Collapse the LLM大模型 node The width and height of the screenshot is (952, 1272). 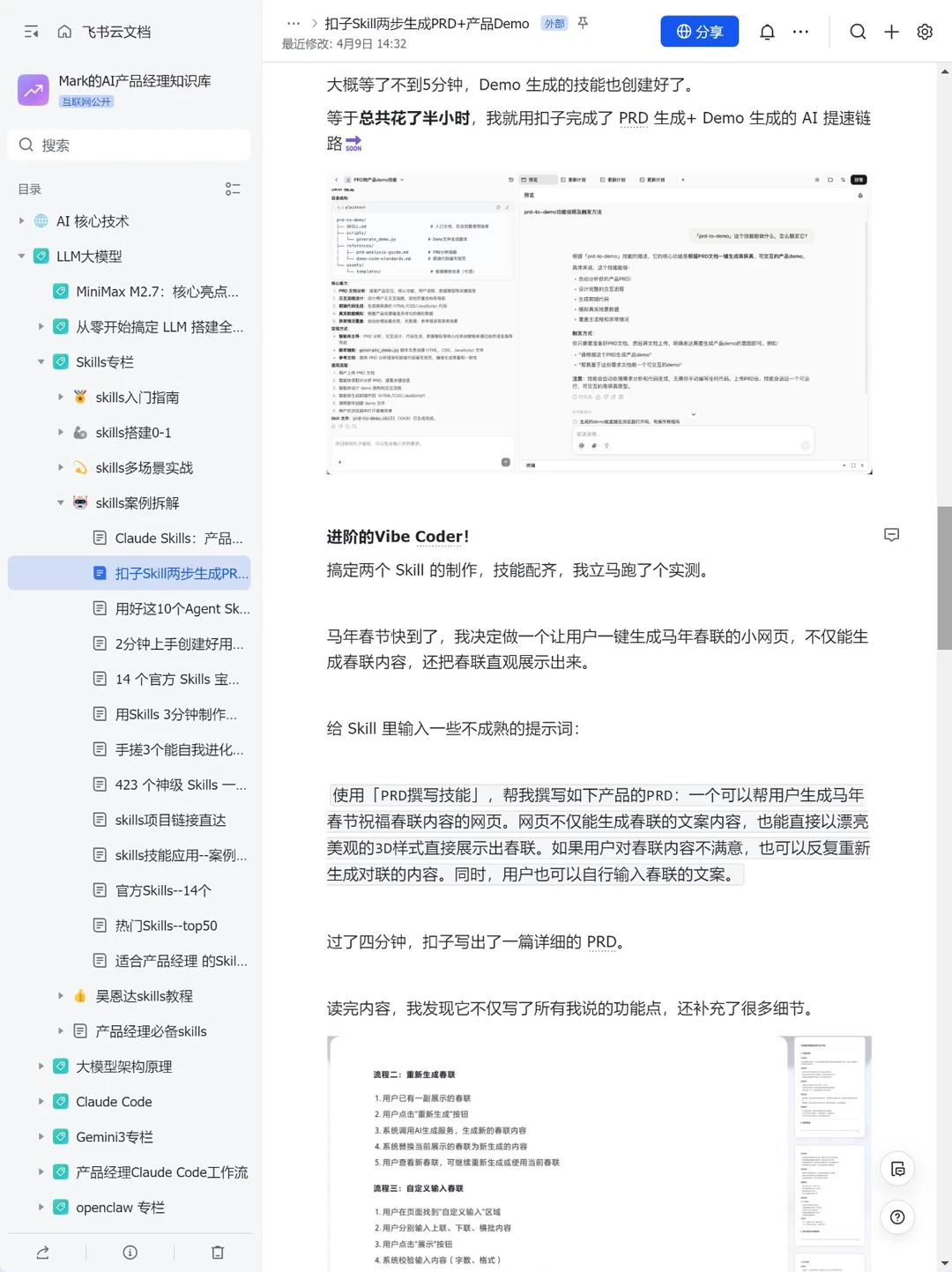coord(21,257)
